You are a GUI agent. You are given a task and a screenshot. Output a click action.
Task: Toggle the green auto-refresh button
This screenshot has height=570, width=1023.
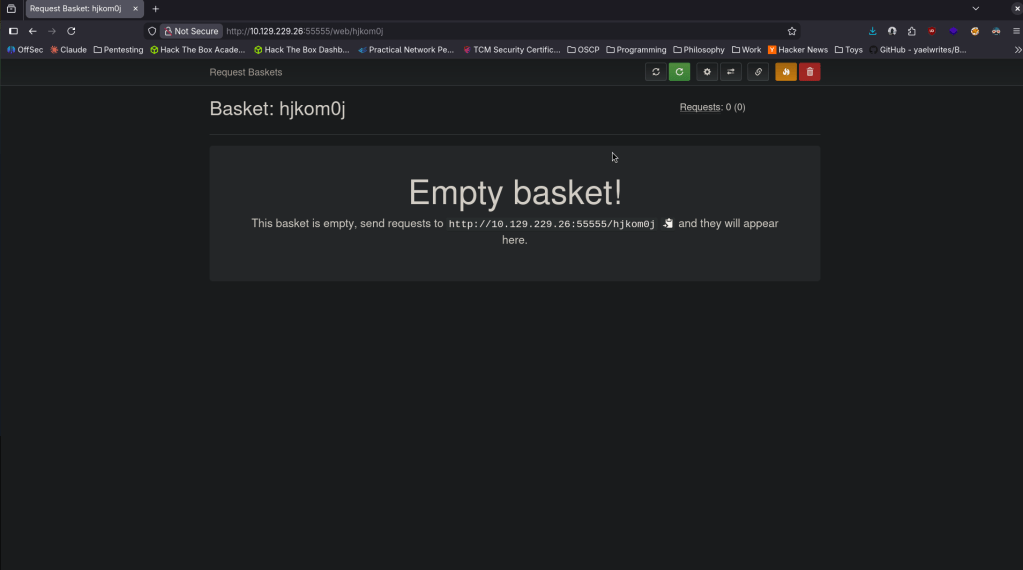click(679, 72)
